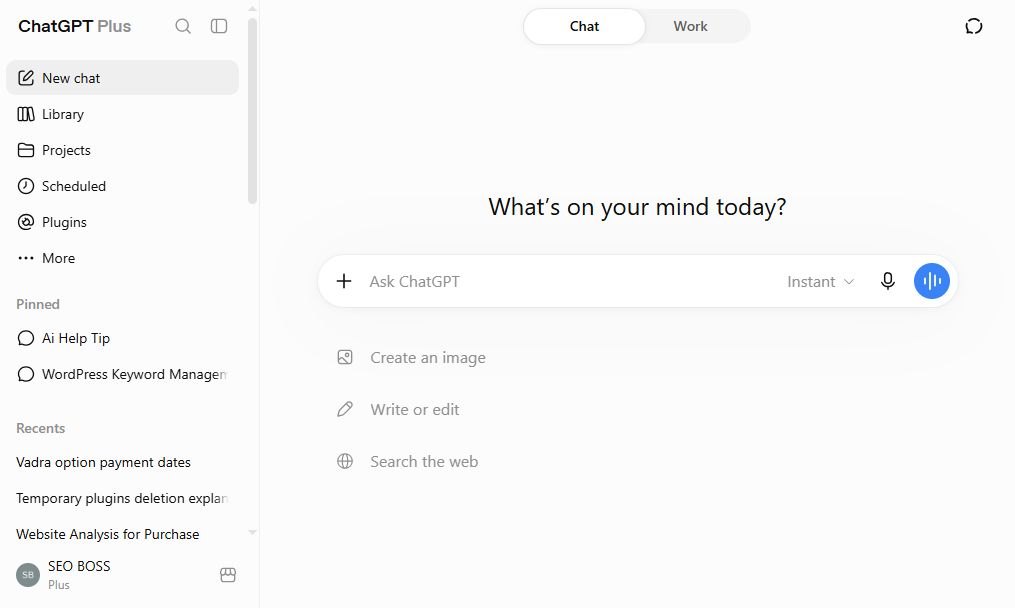Screen dimensions: 1015x608
Task: Start dictation with the microphone icon
Action: coord(888,281)
